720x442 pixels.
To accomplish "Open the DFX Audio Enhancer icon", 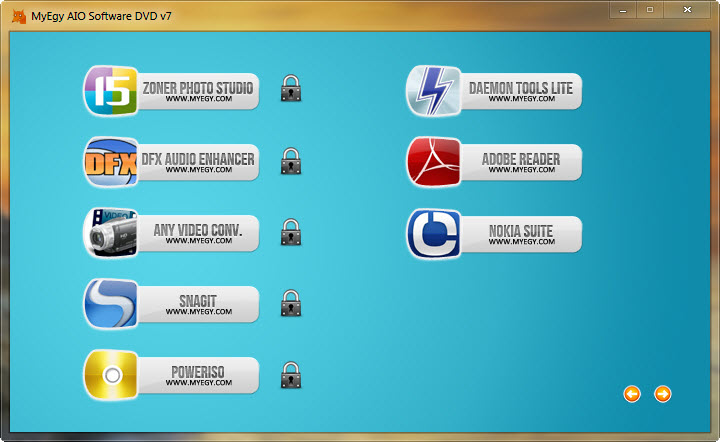I will [x=111, y=162].
